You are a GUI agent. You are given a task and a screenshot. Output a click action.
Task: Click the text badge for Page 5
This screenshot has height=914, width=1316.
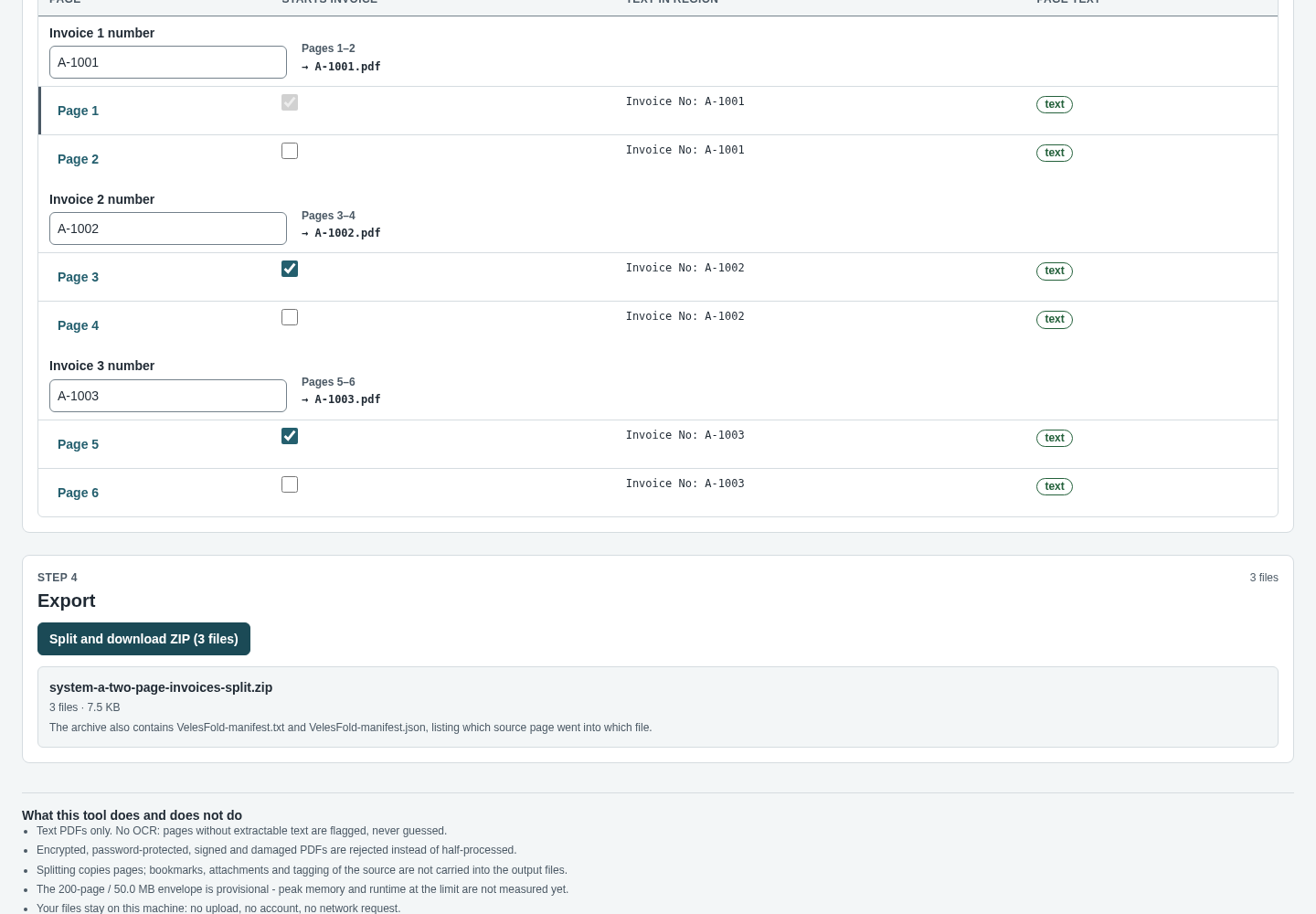1055,438
